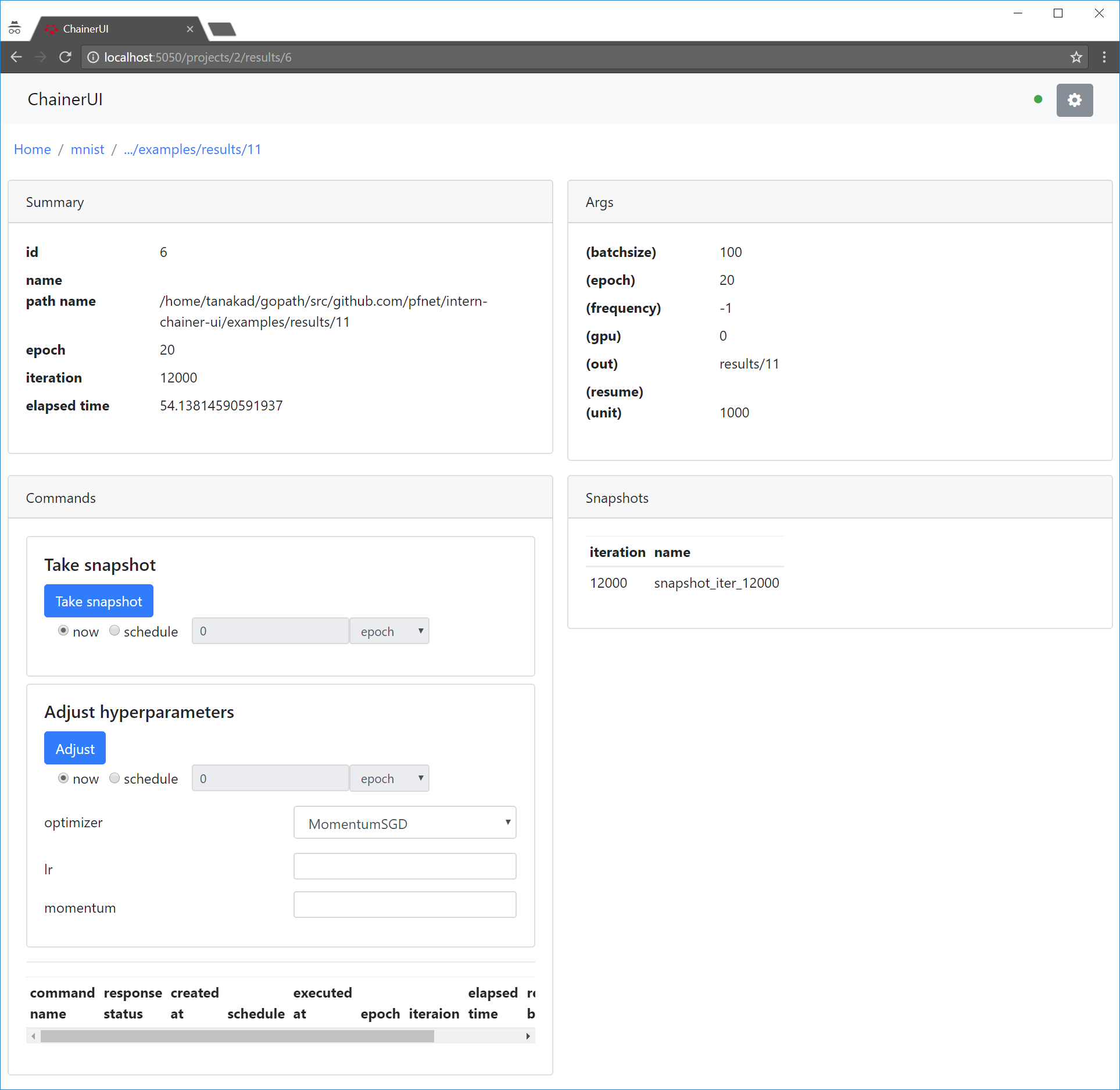Focus the momentum input field
This screenshot has width=1120, height=1090.
[x=405, y=905]
